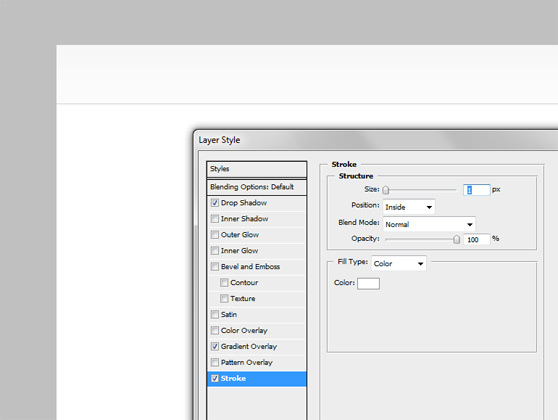Check the Texture sub-option box
The image size is (558, 420).
[x=224, y=298]
